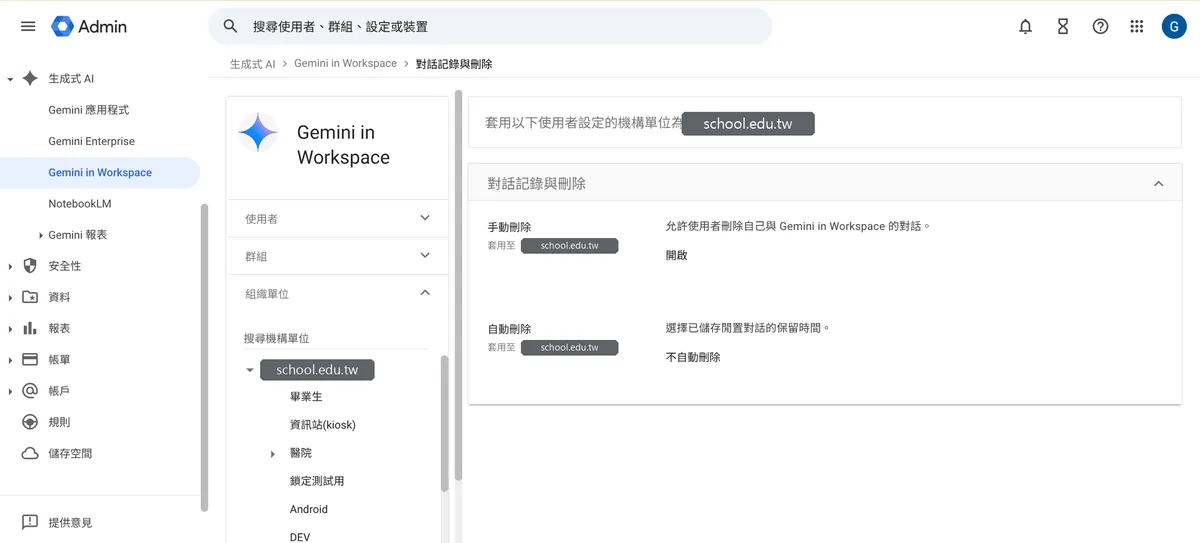Viewport: 1200px width, 543px height.
Task: Collapse the 組織單位 section chevron
Action: pyautogui.click(x=425, y=293)
